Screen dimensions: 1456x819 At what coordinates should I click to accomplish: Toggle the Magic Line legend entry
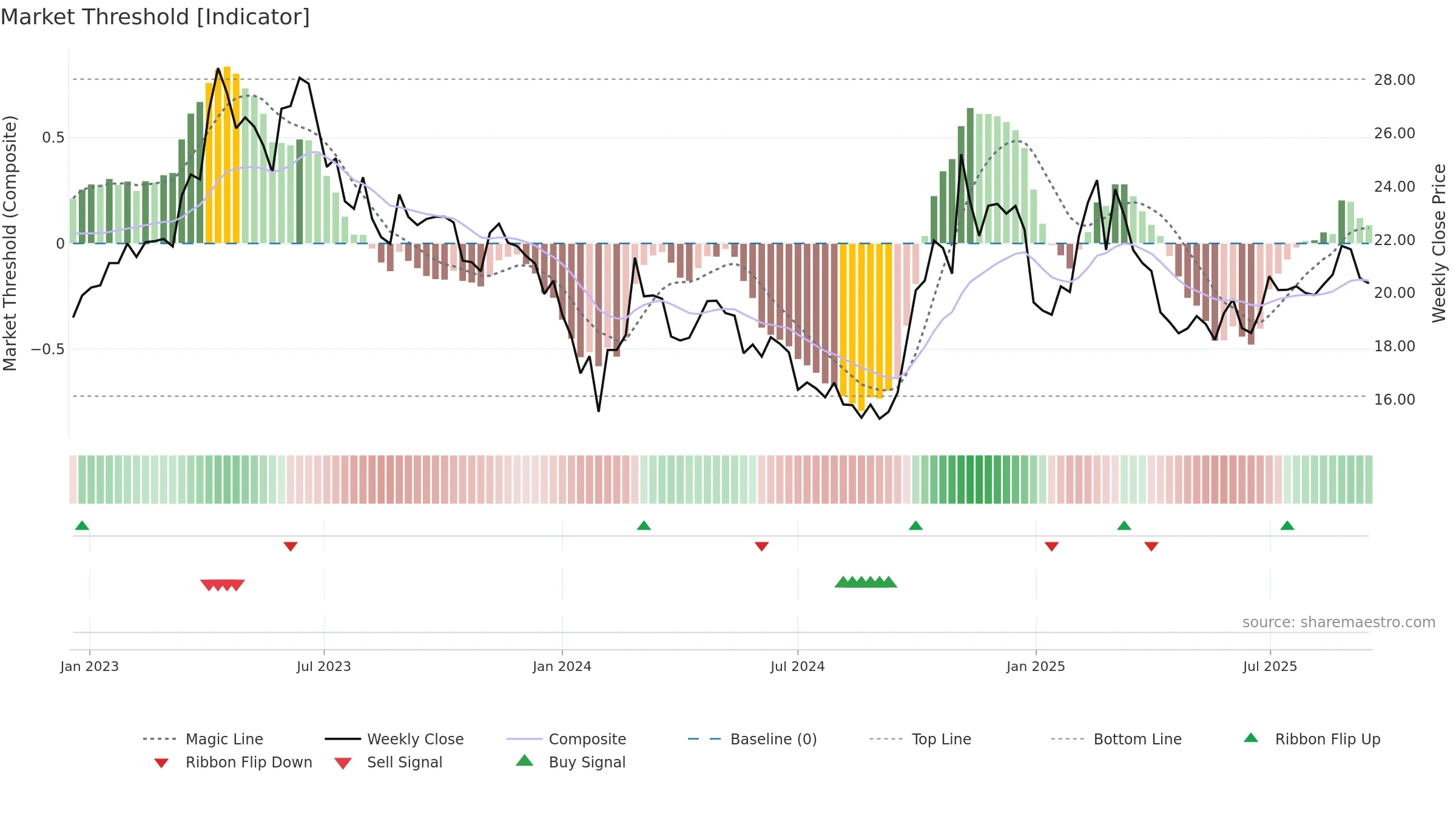tap(203, 739)
